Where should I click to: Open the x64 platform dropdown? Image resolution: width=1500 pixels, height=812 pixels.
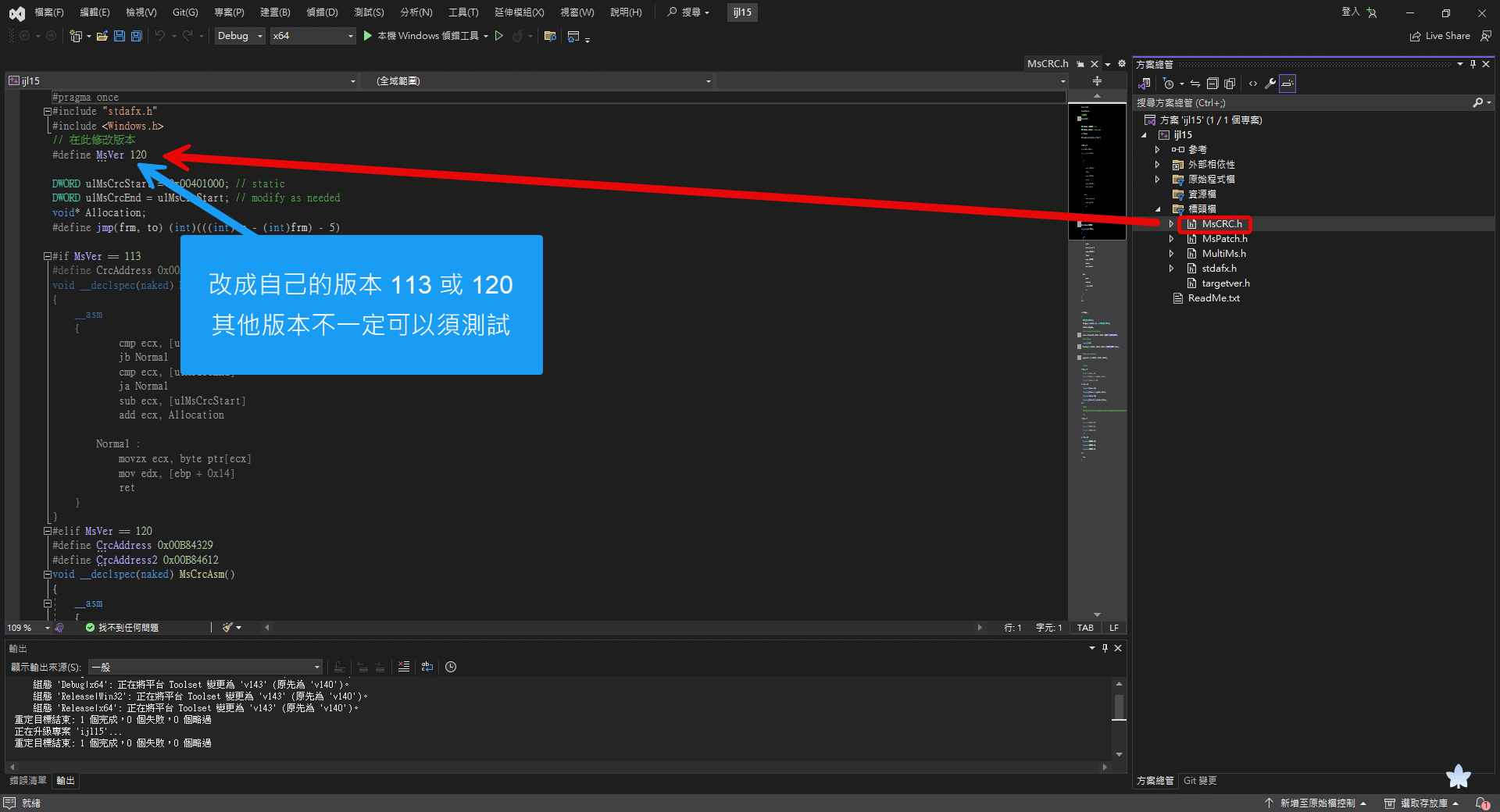tap(313, 36)
